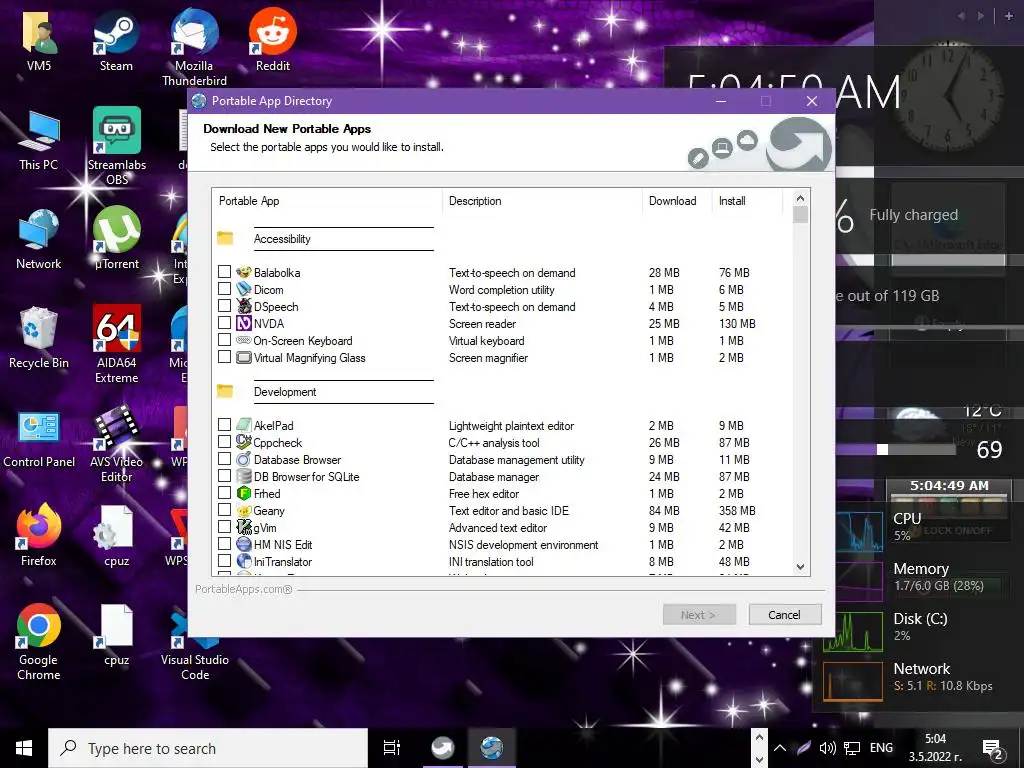Launch Firefox from the desktop

pos(39,536)
